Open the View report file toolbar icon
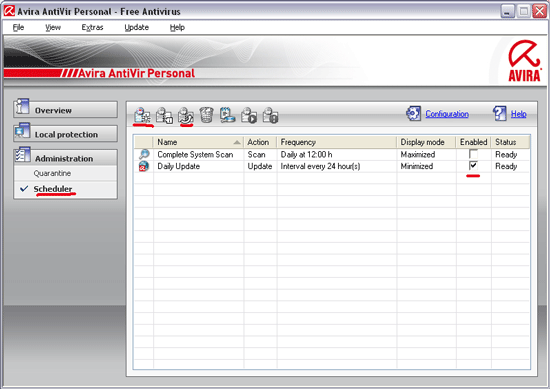The width and height of the screenshot is (550, 389). pos(227,115)
